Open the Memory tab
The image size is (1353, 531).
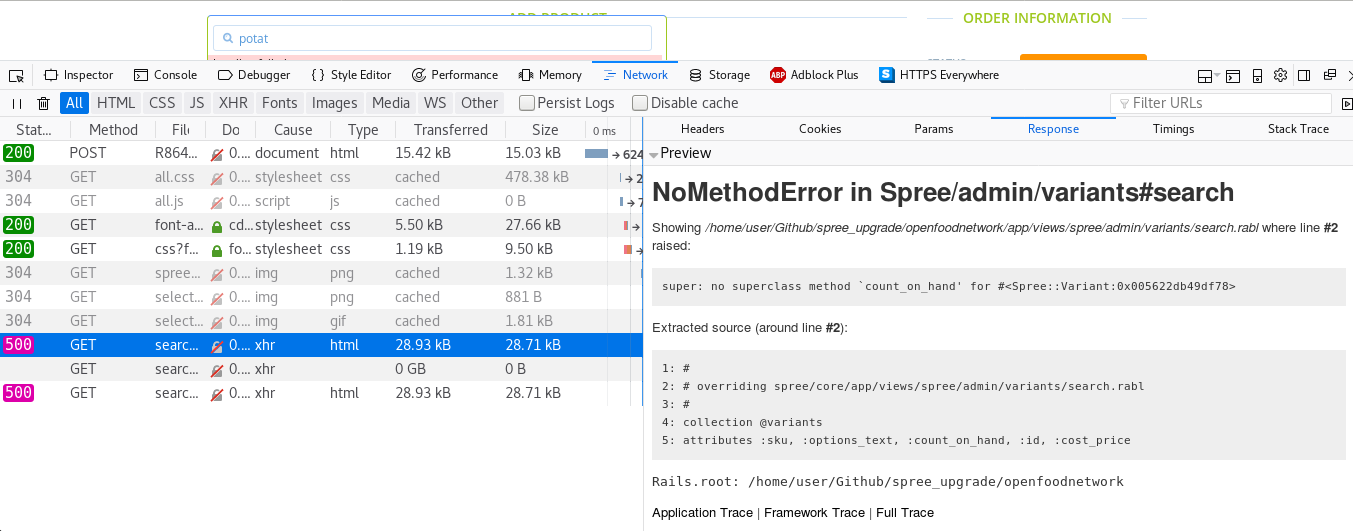[x=550, y=75]
